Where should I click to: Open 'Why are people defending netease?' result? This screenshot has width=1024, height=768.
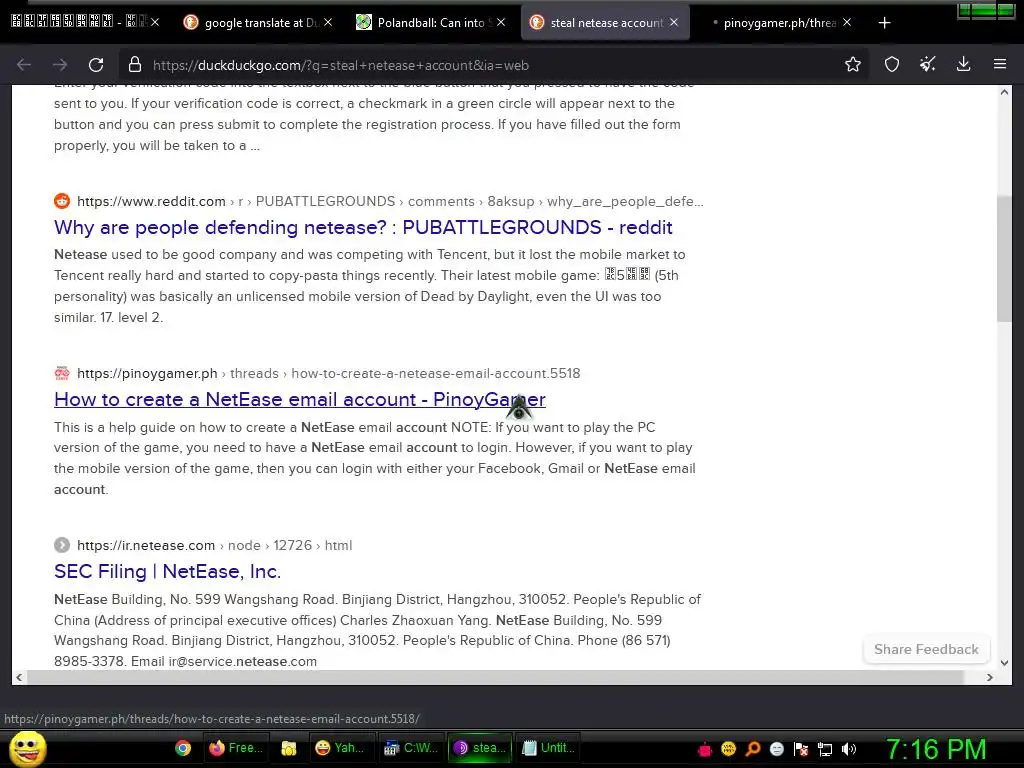363,227
